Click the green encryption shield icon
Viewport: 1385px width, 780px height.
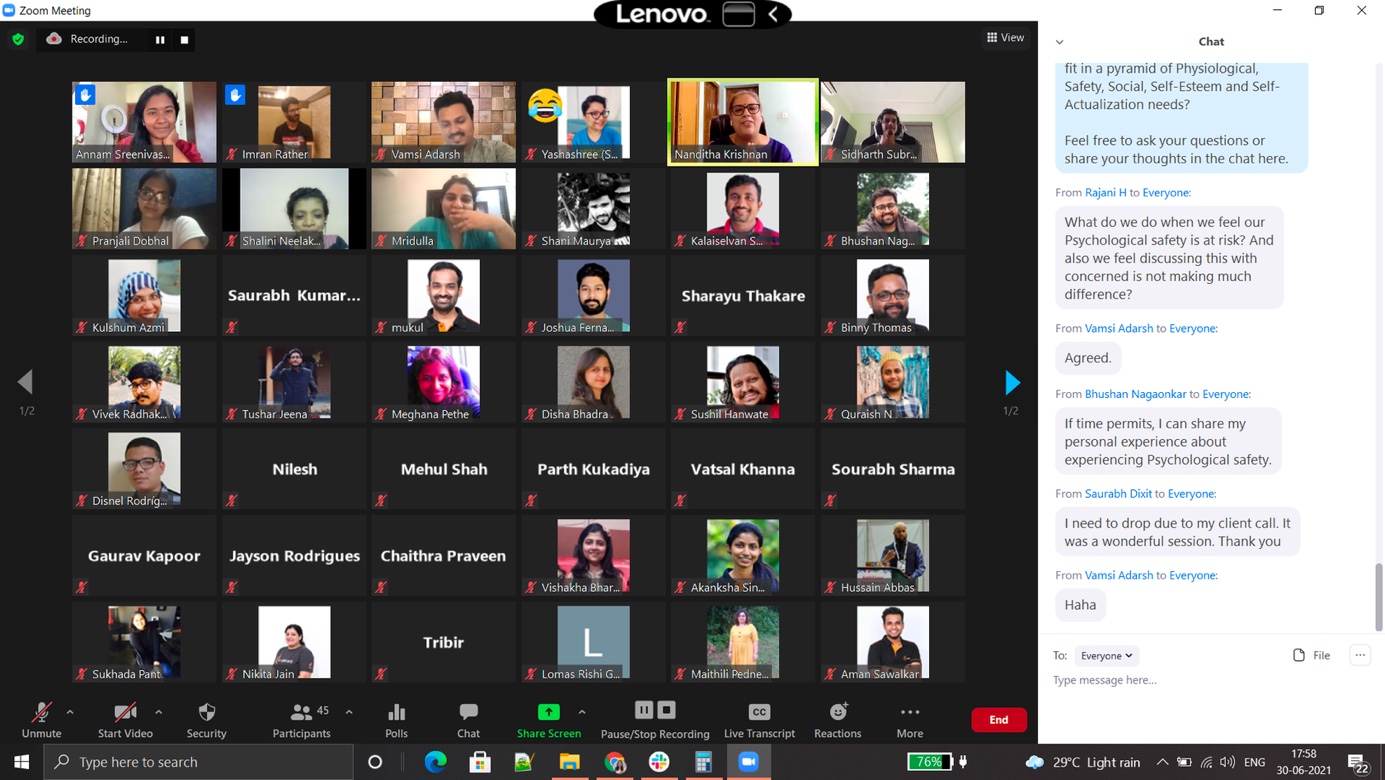[x=18, y=39]
